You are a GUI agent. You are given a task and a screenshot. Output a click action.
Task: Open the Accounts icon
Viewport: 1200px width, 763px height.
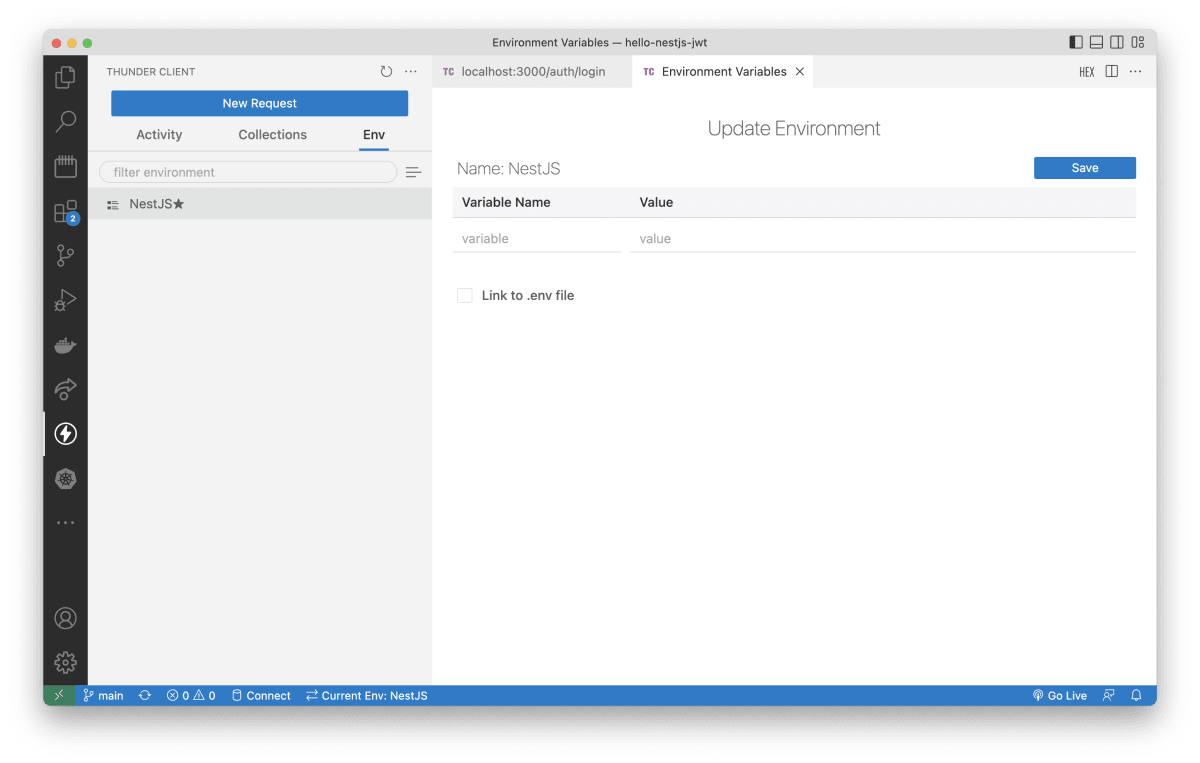click(65, 618)
